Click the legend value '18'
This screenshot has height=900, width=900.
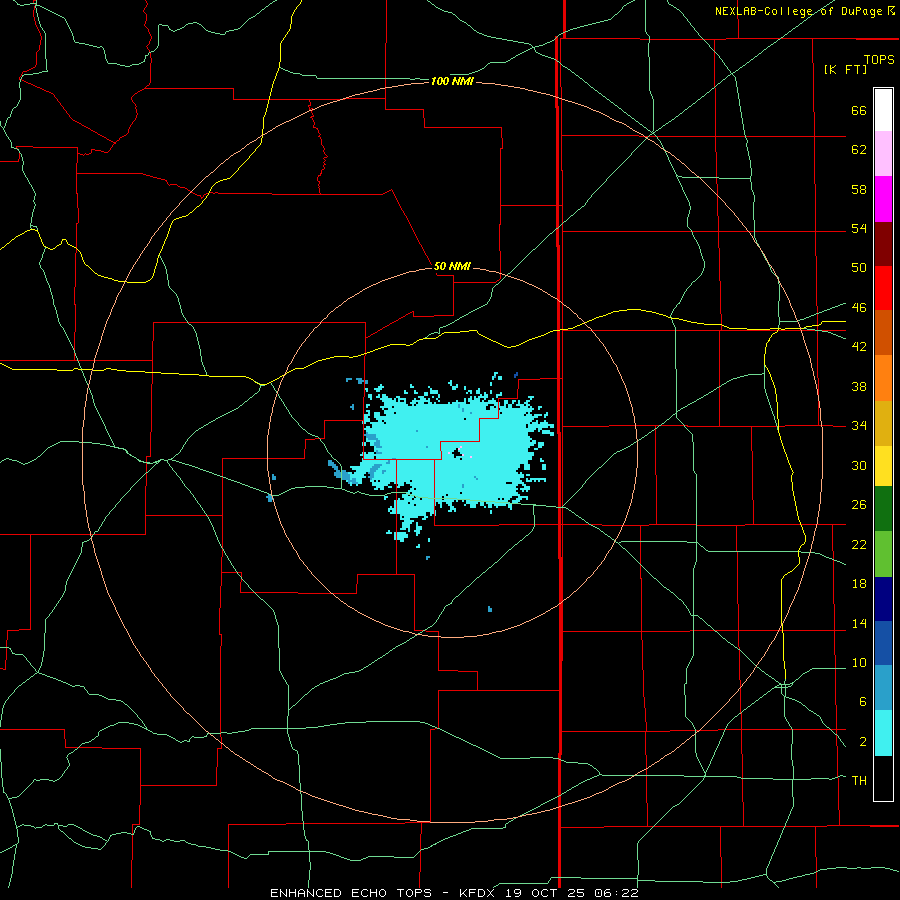(x=859, y=584)
